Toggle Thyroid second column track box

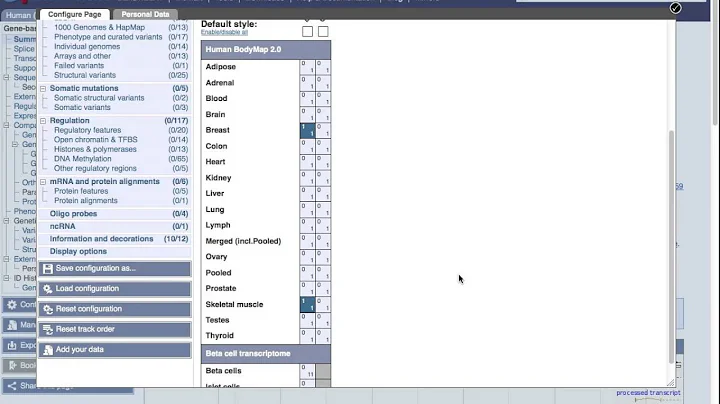tap(323, 336)
